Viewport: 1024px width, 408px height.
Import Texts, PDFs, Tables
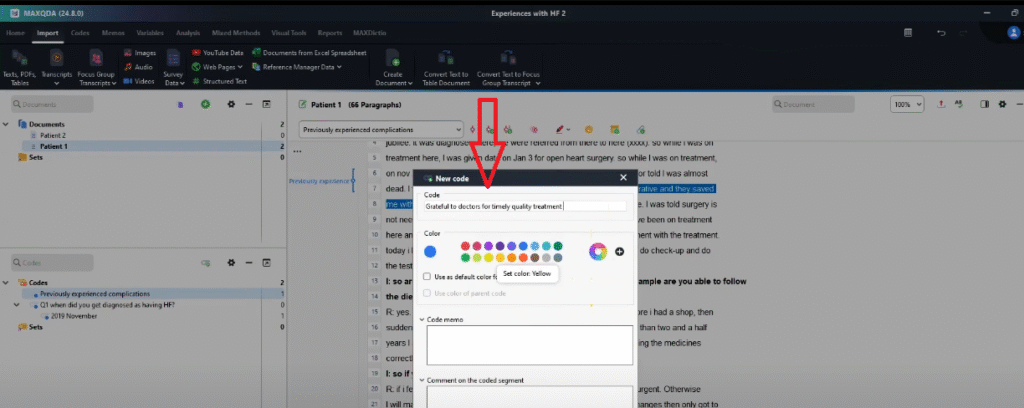point(19,68)
